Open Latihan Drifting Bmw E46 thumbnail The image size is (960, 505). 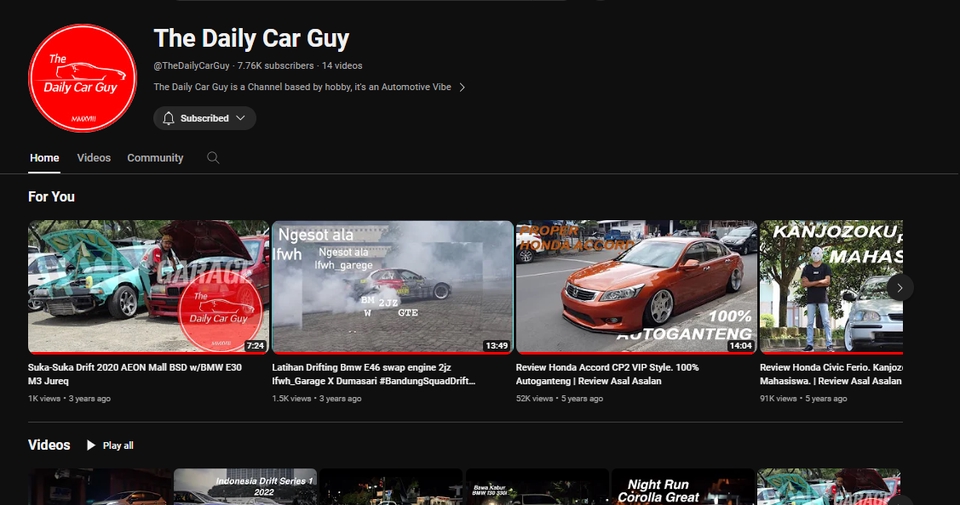(x=392, y=287)
